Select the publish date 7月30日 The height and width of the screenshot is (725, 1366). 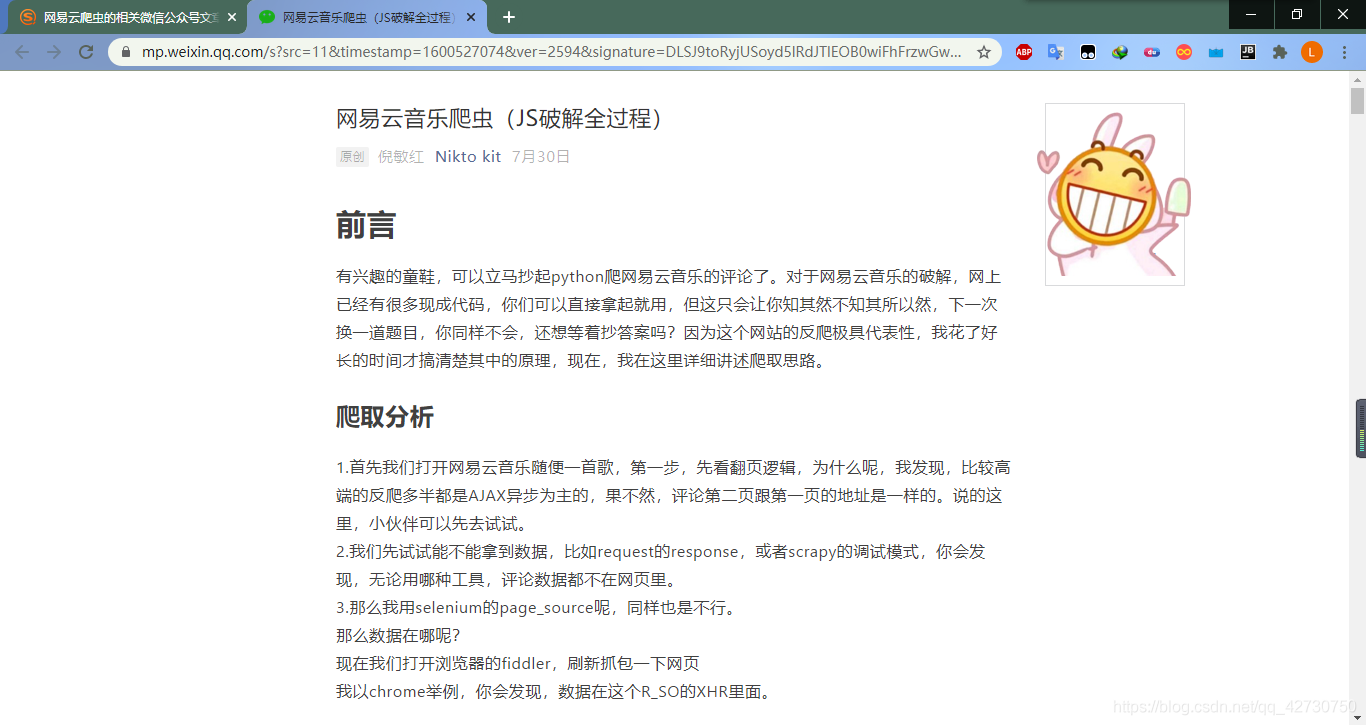pos(541,156)
